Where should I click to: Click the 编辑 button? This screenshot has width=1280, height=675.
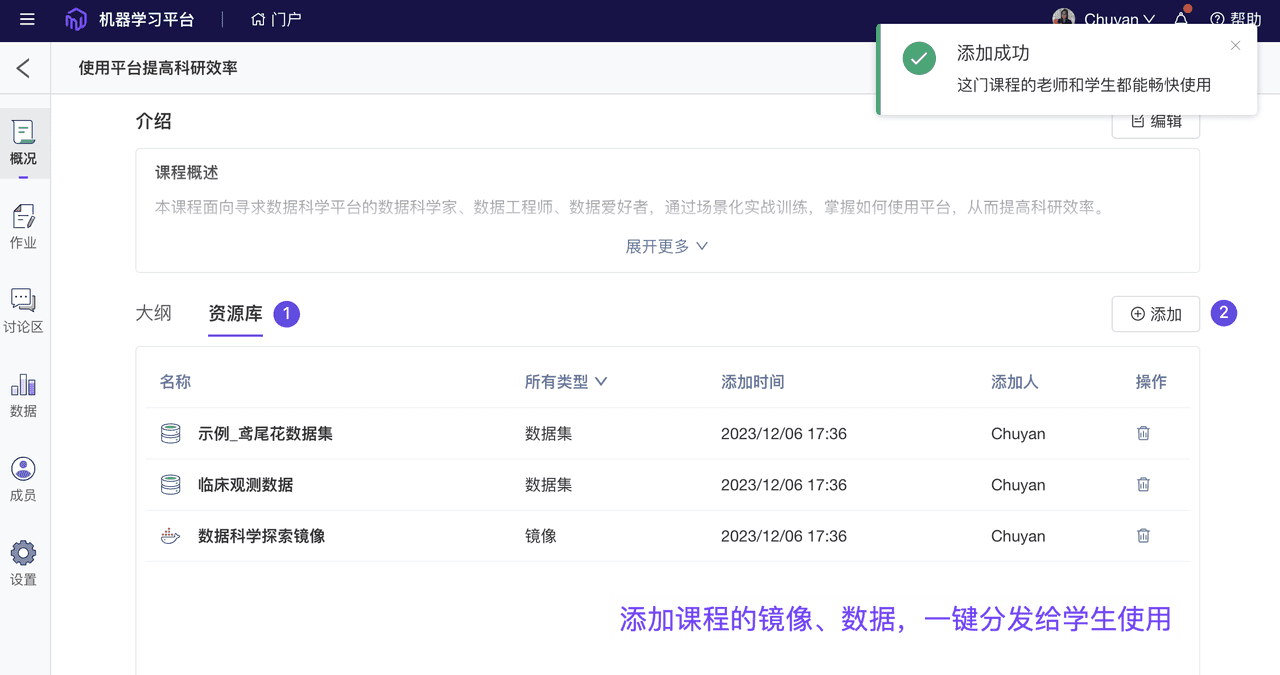click(1156, 121)
